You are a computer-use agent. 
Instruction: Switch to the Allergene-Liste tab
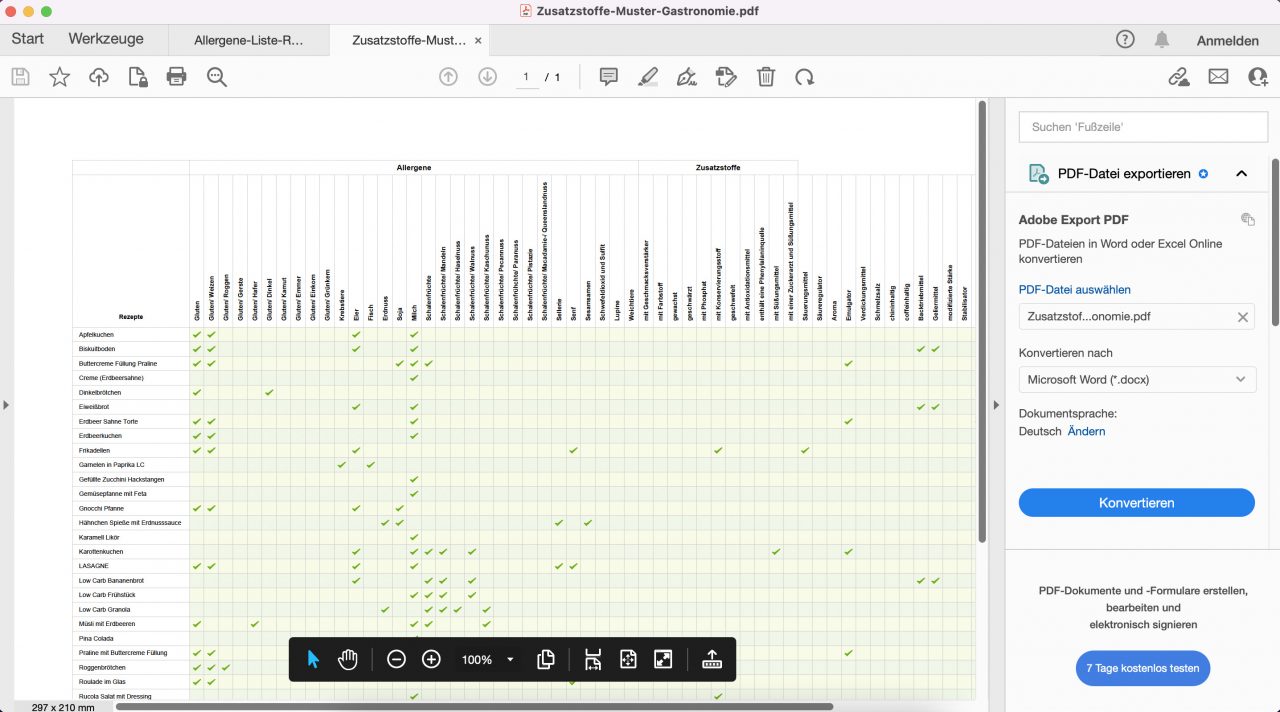(x=249, y=41)
